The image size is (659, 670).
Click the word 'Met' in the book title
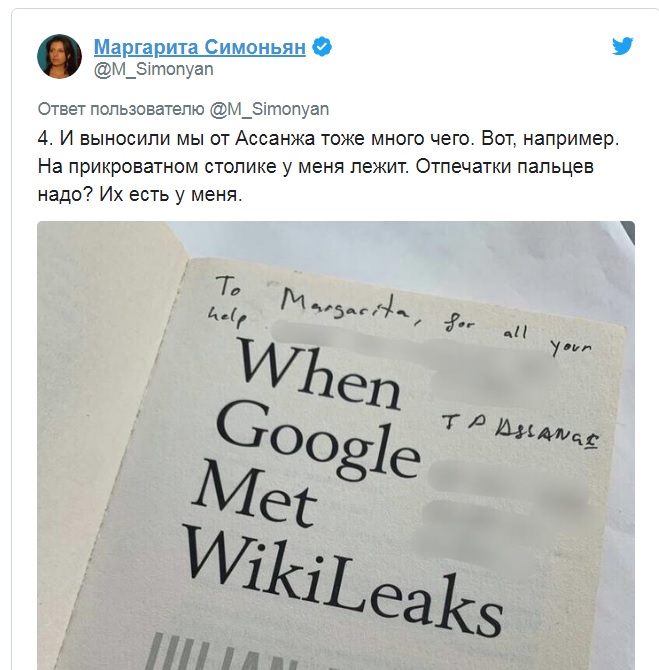[255, 494]
